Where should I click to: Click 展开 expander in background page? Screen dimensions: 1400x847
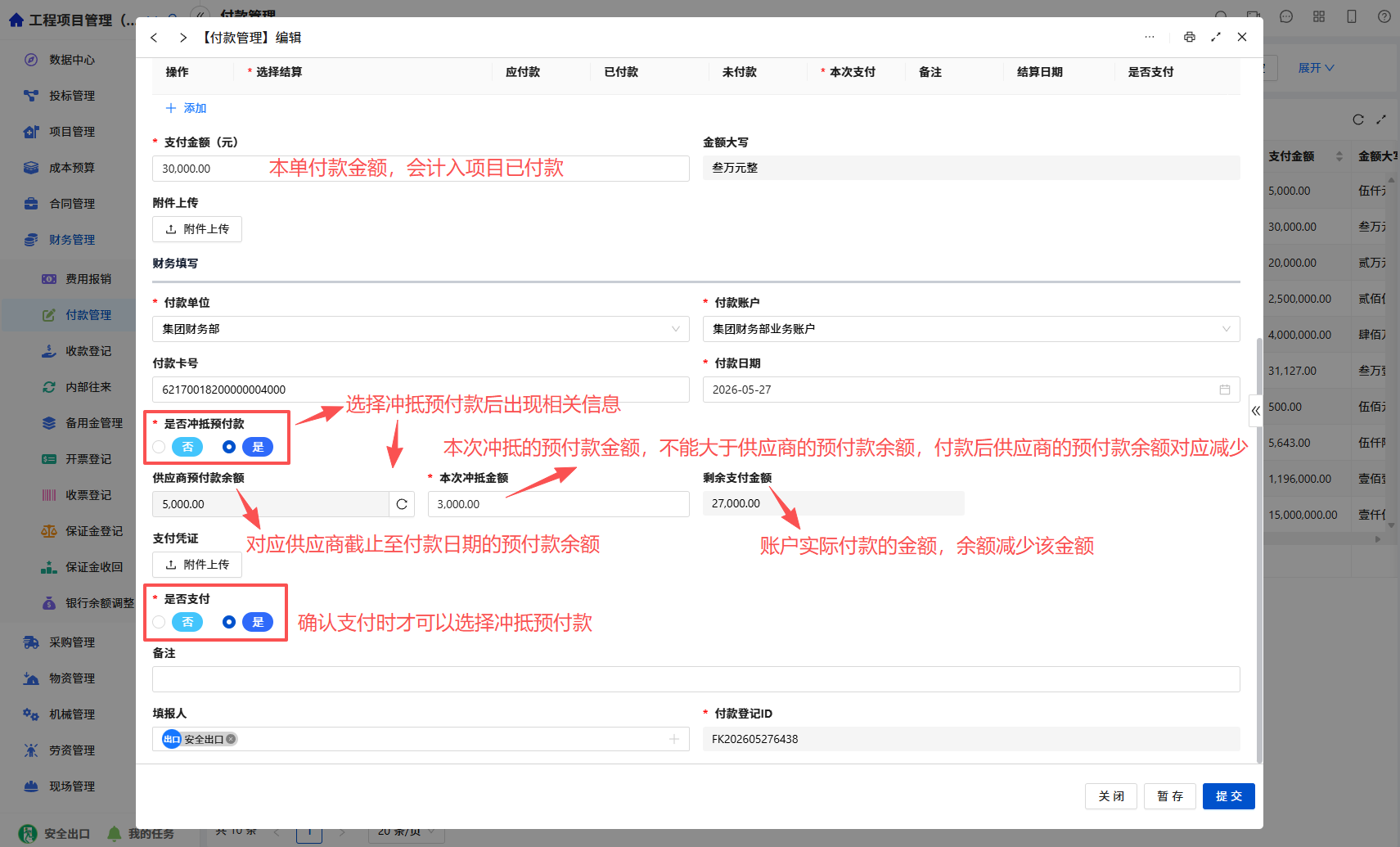(1316, 68)
